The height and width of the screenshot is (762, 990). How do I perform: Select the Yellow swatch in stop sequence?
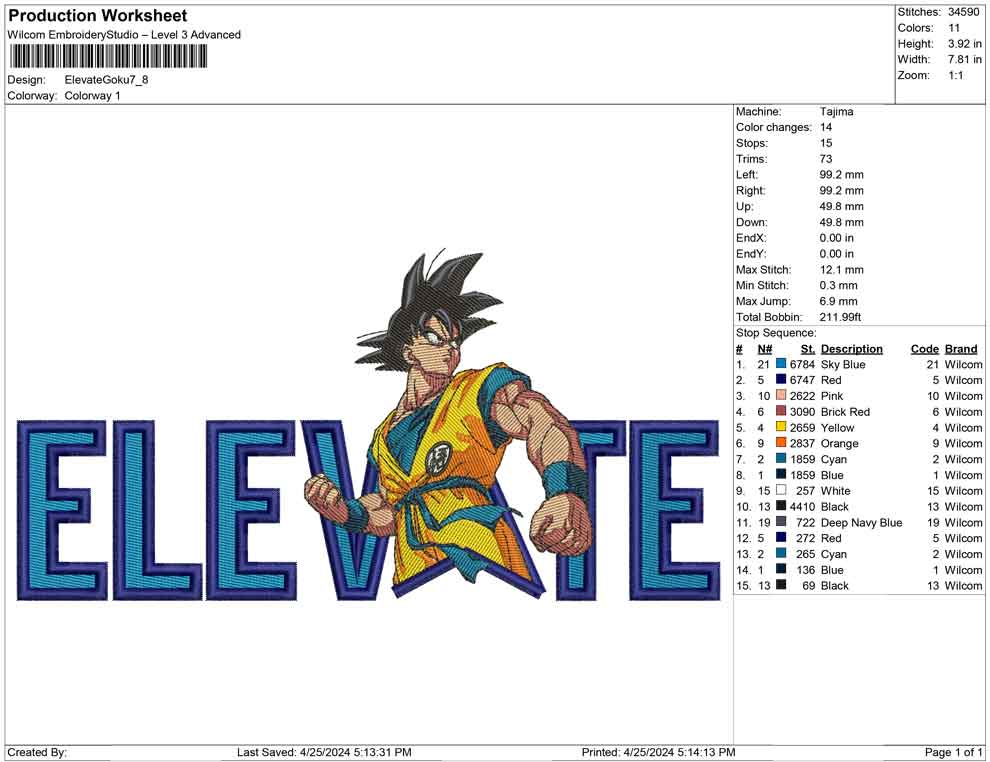tap(780, 427)
